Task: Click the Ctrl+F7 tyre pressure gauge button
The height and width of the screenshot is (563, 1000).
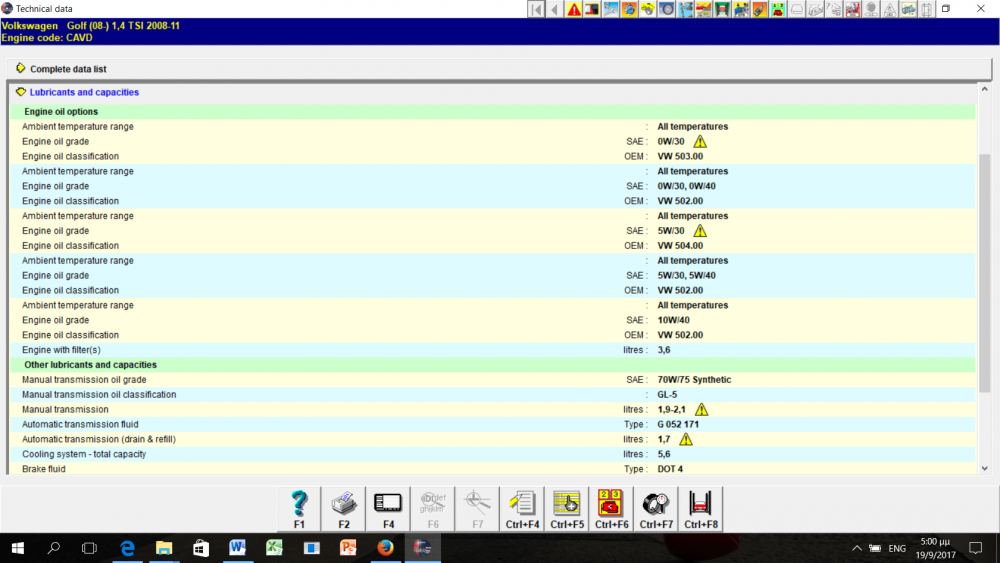Action: pyautogui.click(x=656, y=508)
